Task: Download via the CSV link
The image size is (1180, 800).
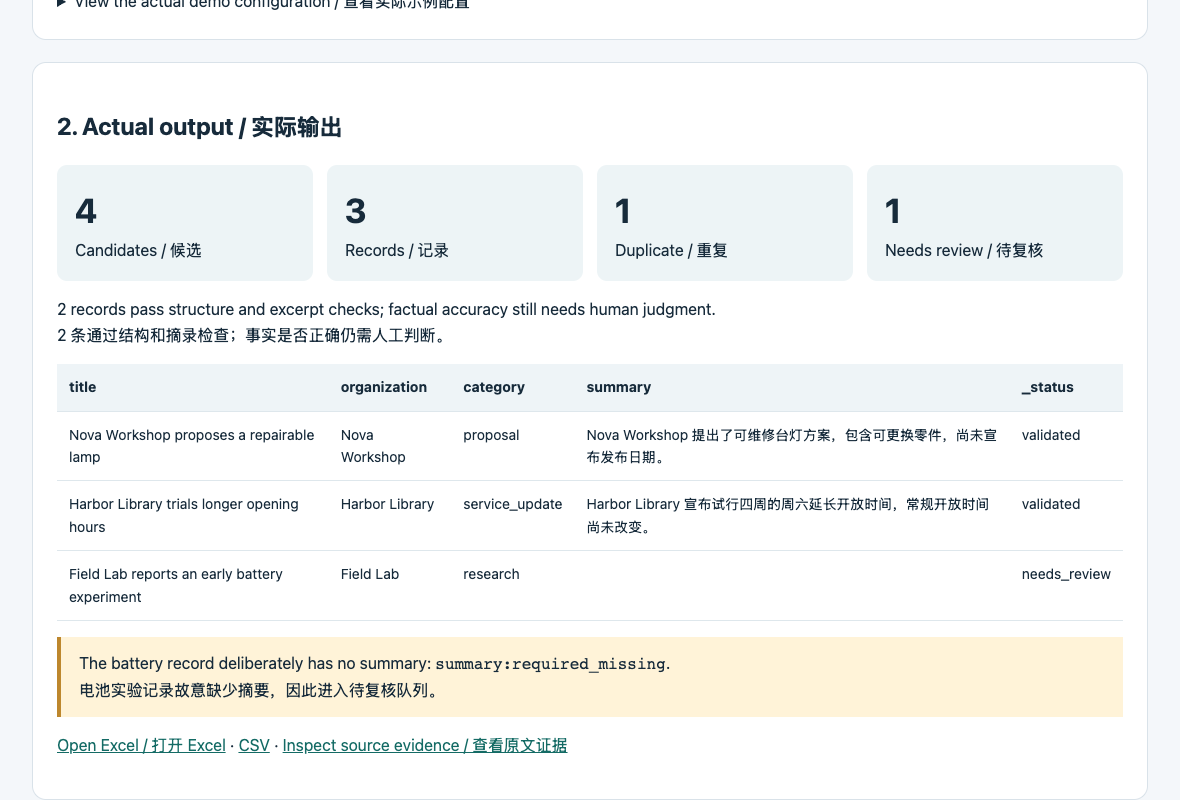Action: (x=254, y=745)
